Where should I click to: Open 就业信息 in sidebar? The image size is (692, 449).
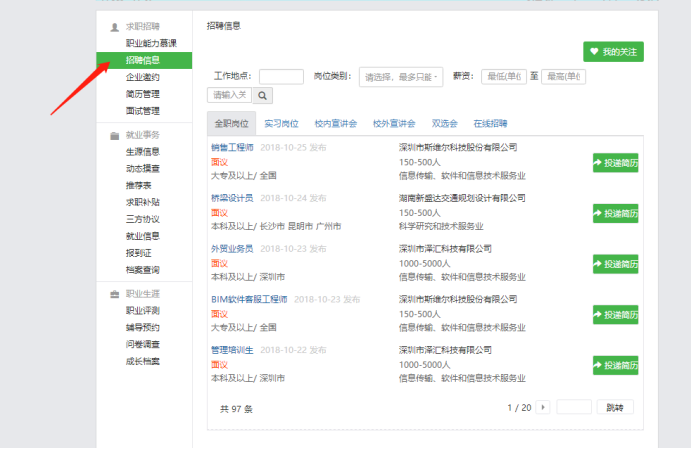[x=143, y=236]
